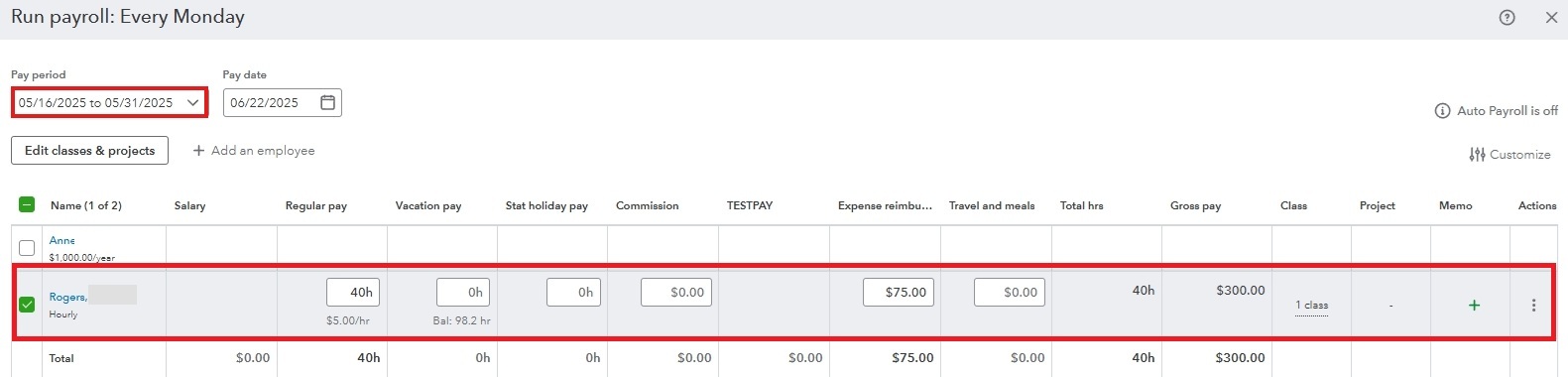This screenshot has height=377, width=1568.
Task: Uncheck the Rogers employee checkbox
Action: coord(27,304)
